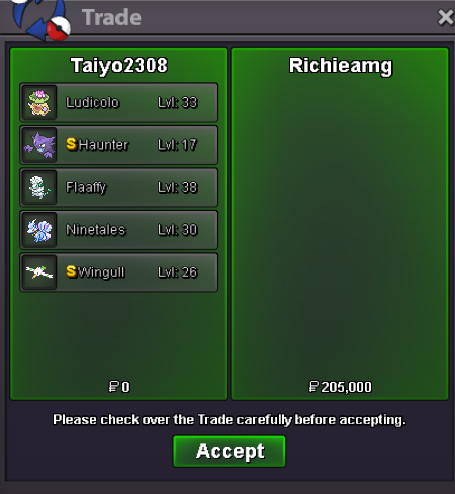Select the Ninetales Lvl 30 entry

(119, 230)
